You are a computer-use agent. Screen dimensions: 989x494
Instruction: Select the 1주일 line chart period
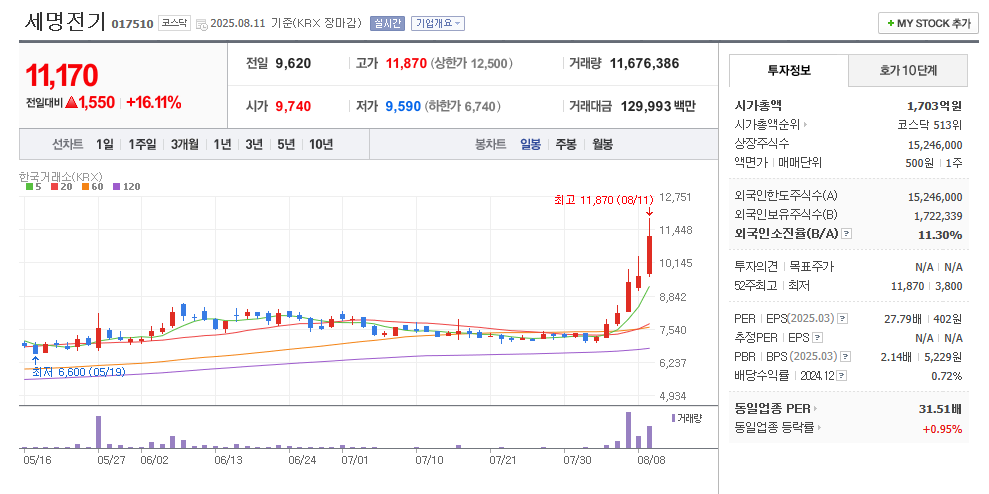click(x=142, y=144)
